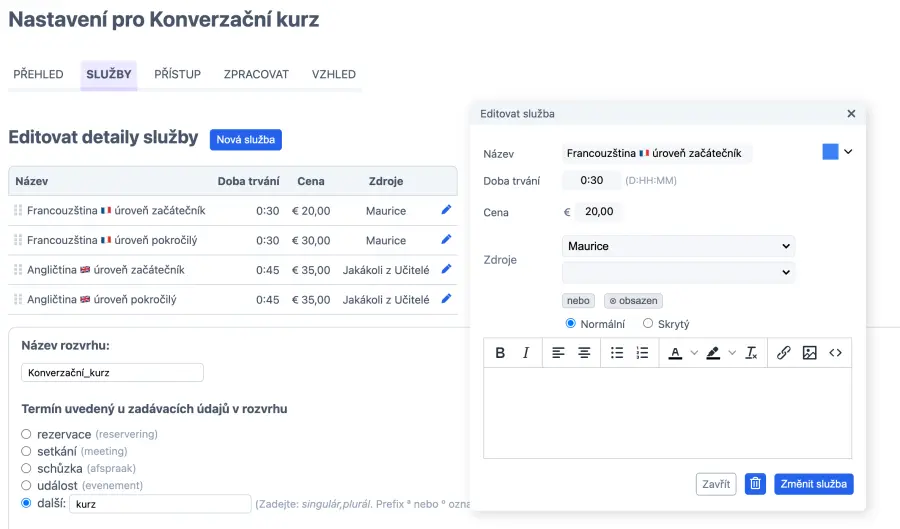900x529 pixels.
Task: Insert an image into the description
Action: click(x=810, y=353)
